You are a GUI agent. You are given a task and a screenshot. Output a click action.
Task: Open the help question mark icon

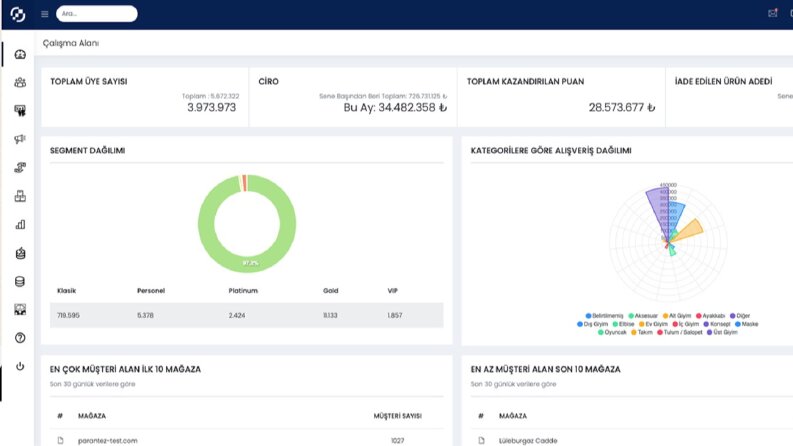tap(20, 338)
